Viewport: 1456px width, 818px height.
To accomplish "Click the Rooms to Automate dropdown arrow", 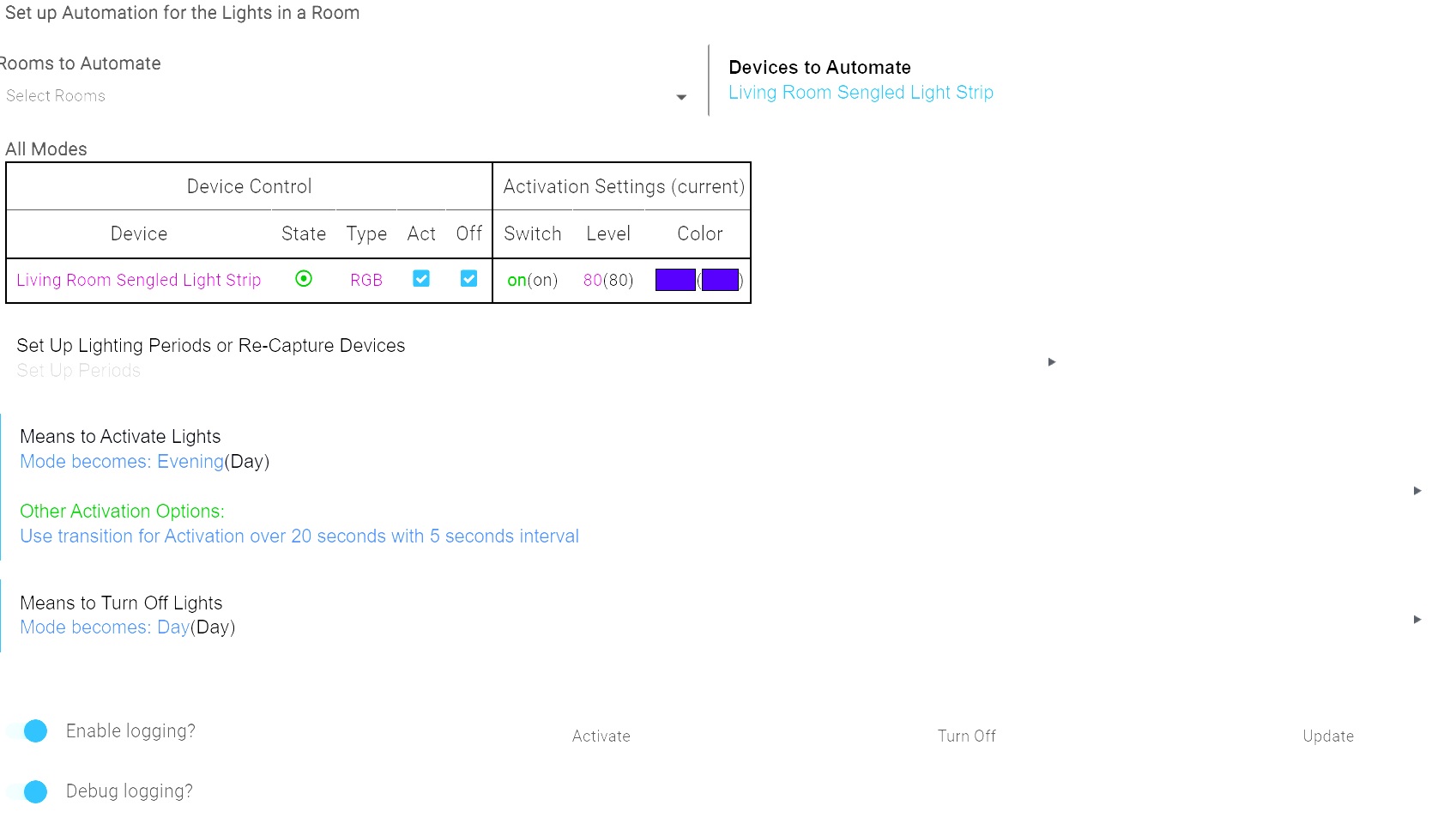I will click(x=681, y=97).
